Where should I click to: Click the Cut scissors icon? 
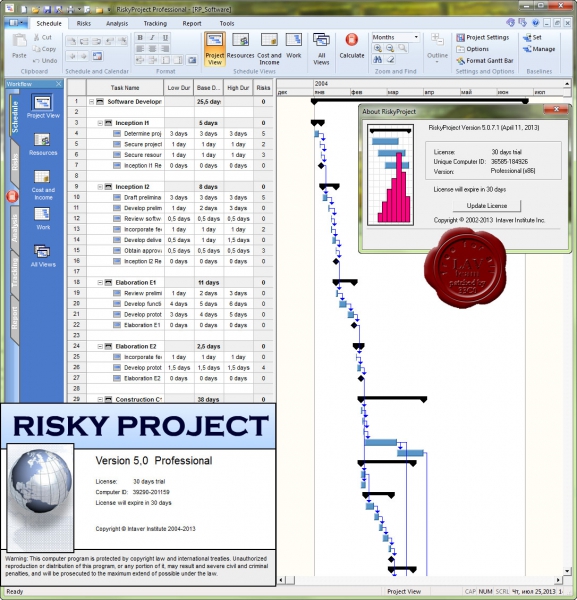coord(37,37)
